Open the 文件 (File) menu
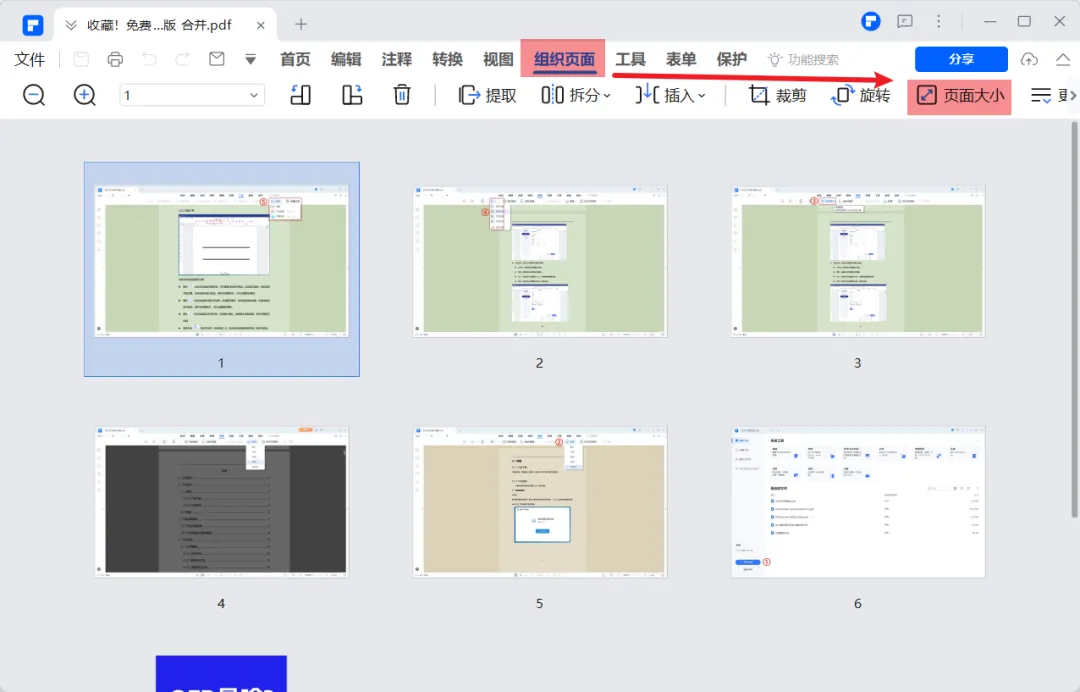Screen dimensions: 1080x692 click(x=30, y=59)
